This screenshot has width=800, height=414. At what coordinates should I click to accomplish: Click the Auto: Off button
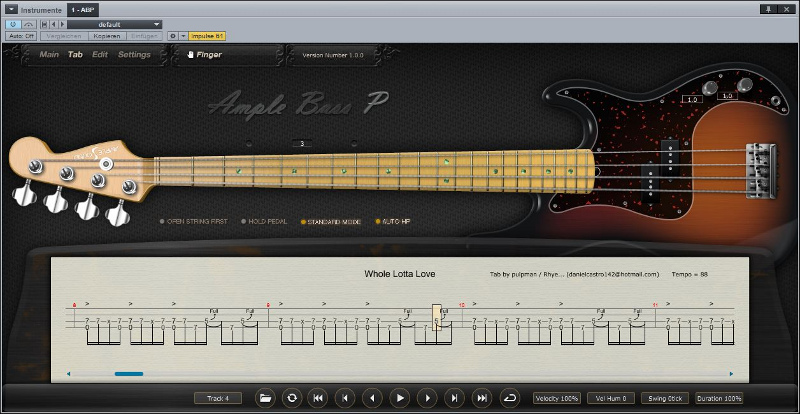click(21, 36)
